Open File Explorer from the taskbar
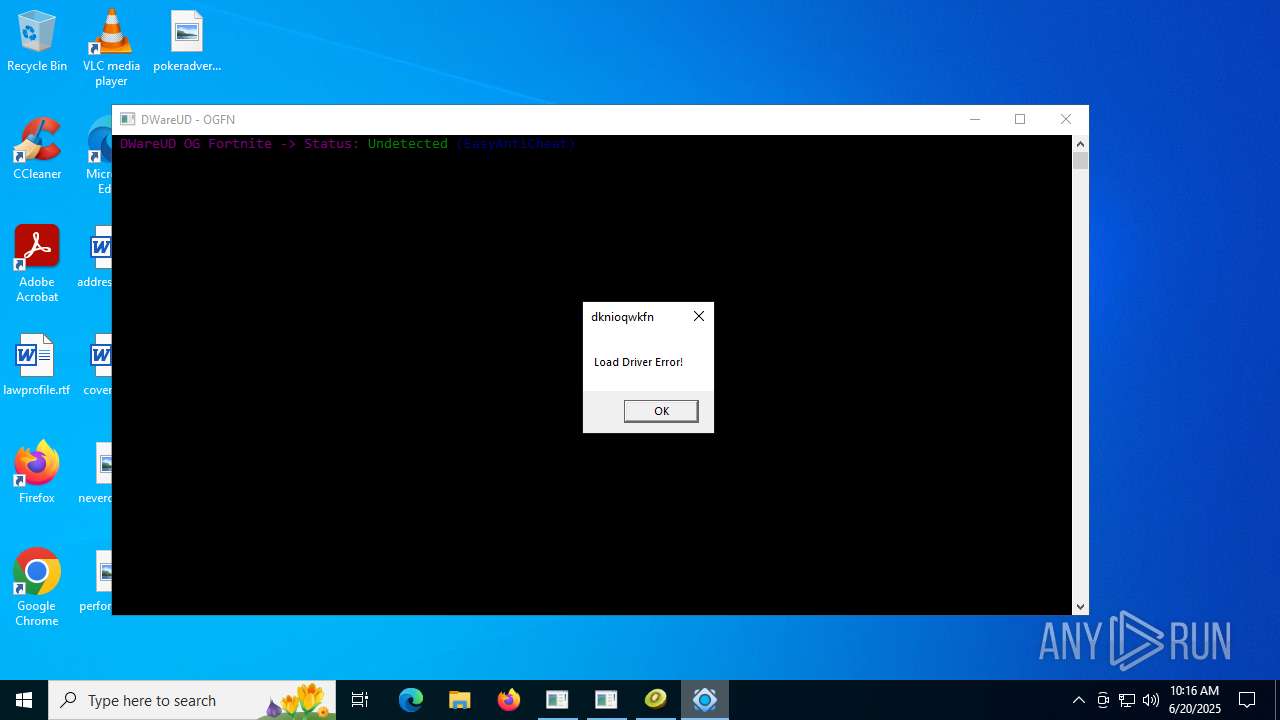This screenshot has height=720, width=1280. [x=460, y=700]
